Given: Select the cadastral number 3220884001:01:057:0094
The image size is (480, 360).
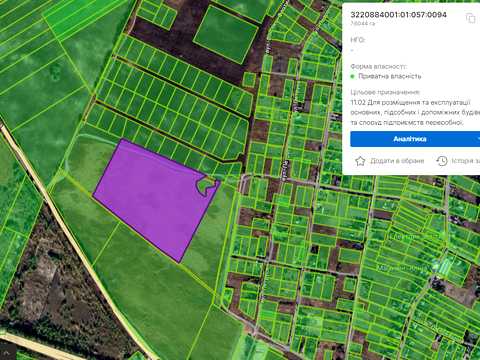Looking at the screenshot, I should pos(398,15).
